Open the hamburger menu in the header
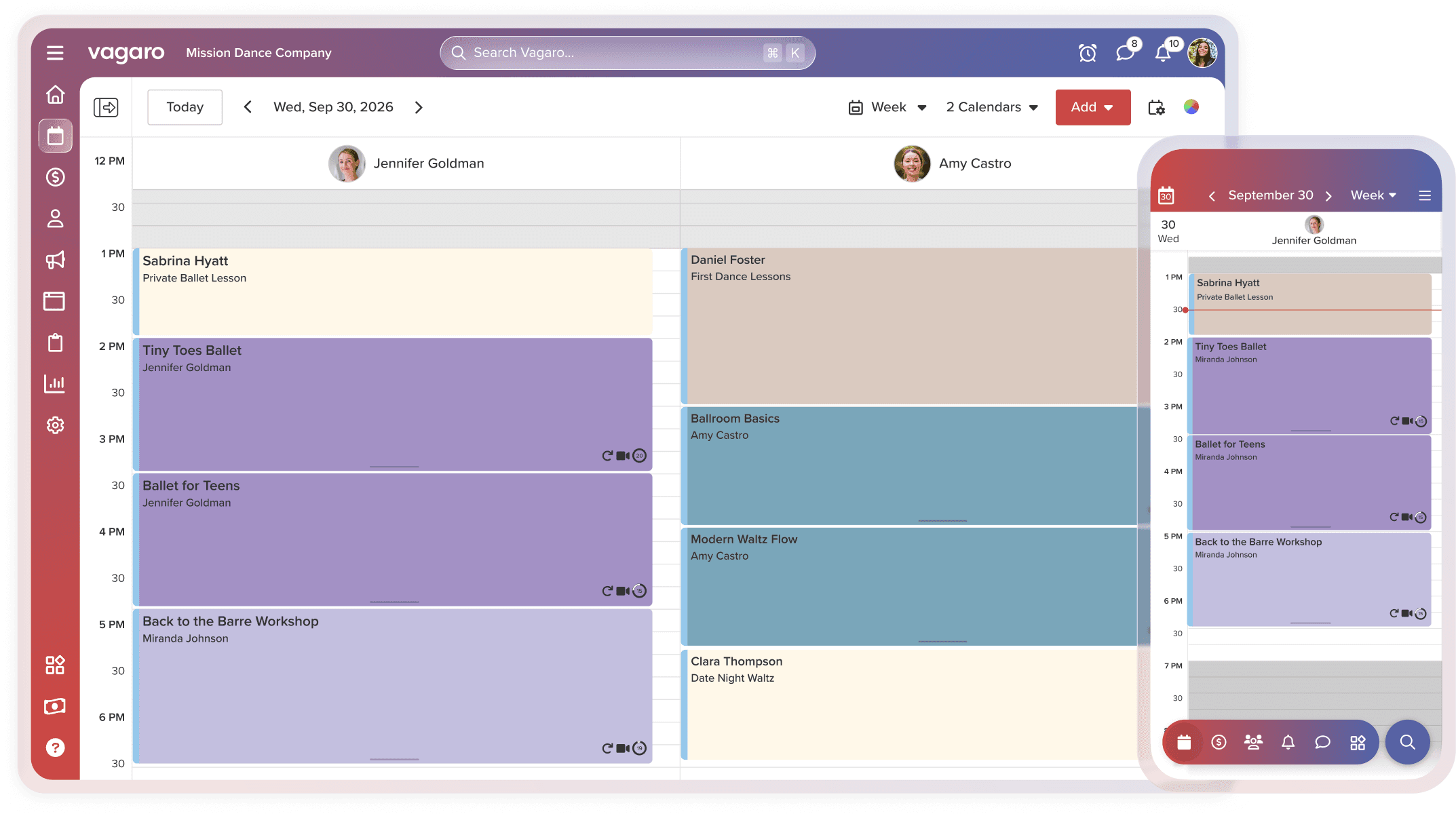This screenshot has width=1456, height=814. click(55, 53)
